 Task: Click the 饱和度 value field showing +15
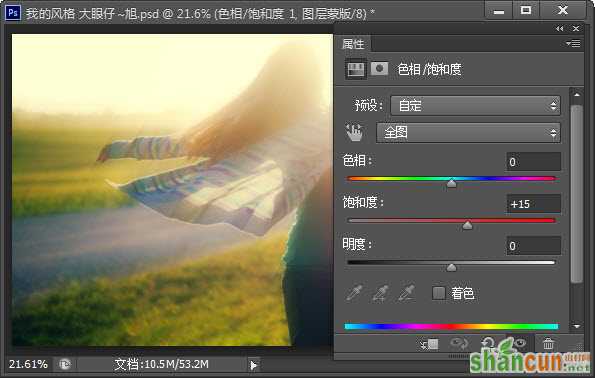pyautogui.click(x=534, y=204)
